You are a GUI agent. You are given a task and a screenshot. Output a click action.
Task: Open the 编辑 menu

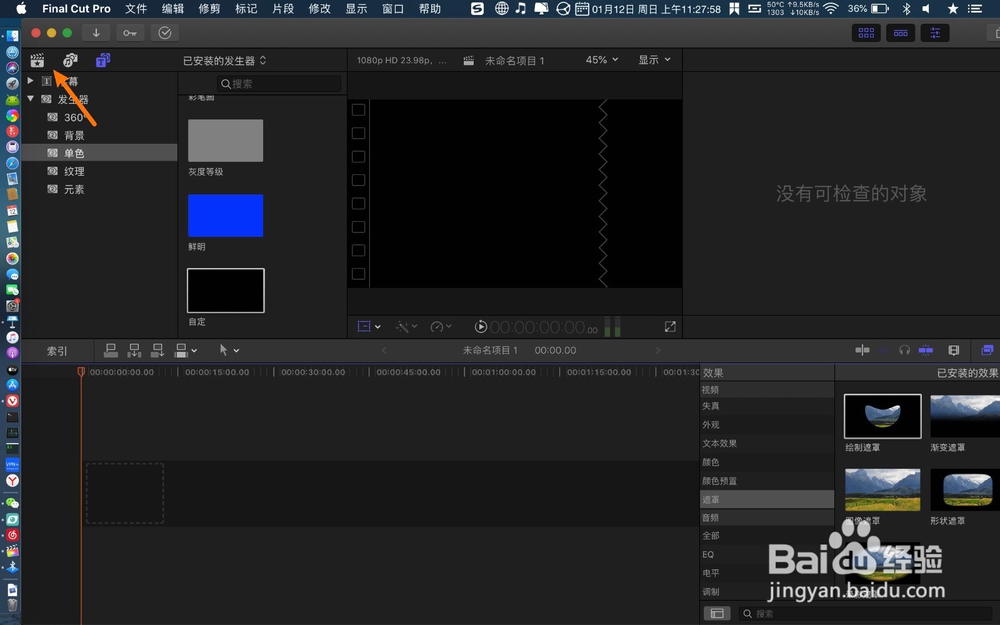tap(172, 9)
